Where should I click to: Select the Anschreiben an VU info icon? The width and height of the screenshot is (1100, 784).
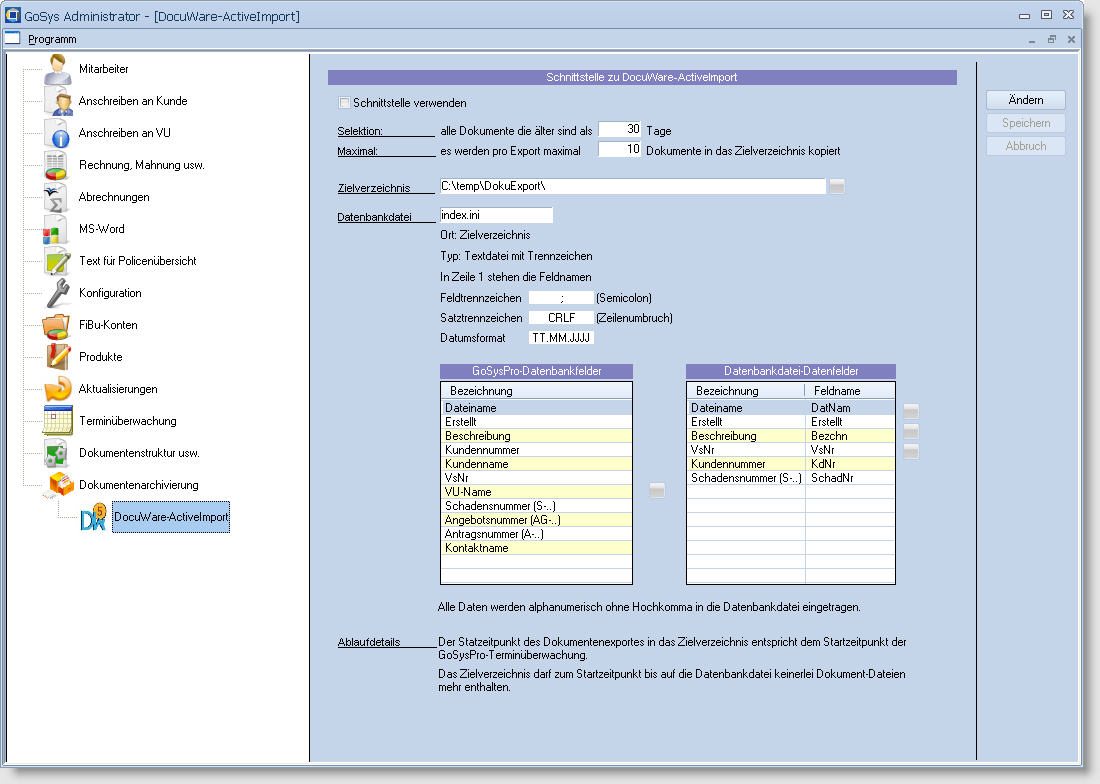coord(57,134)
